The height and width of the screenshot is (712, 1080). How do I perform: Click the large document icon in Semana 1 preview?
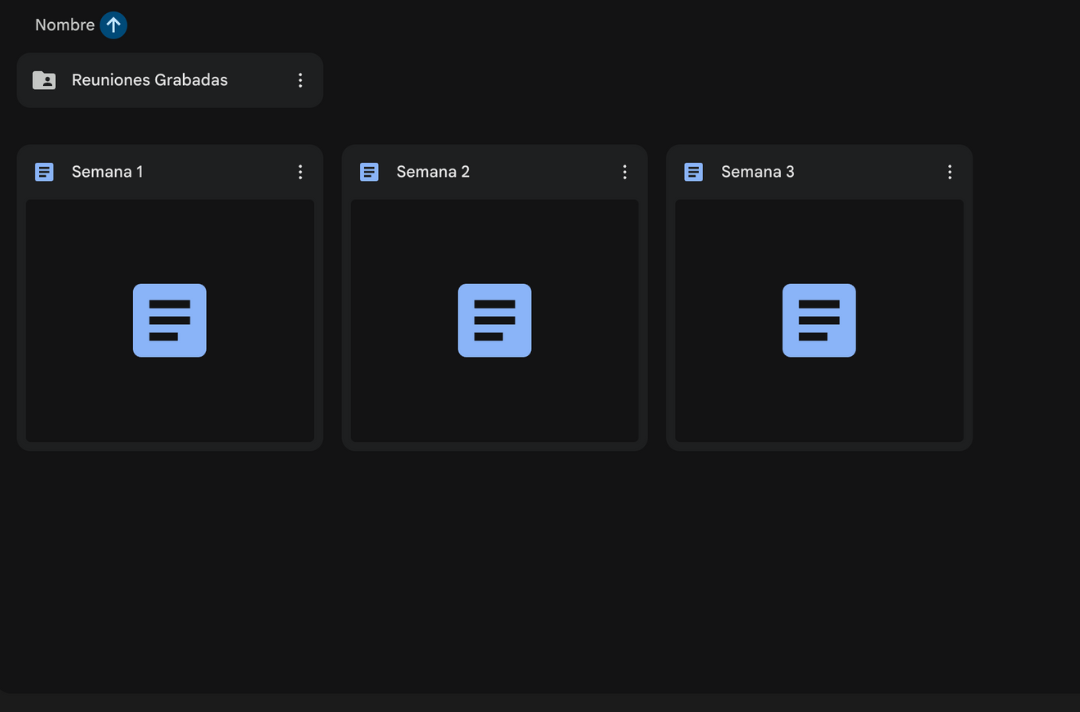point(169,320)
